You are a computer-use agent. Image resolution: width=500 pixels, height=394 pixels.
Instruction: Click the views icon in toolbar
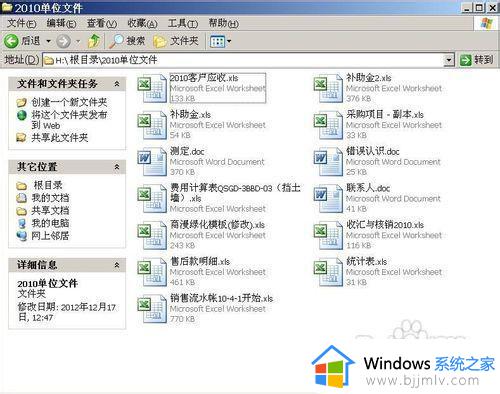(217, 42)
